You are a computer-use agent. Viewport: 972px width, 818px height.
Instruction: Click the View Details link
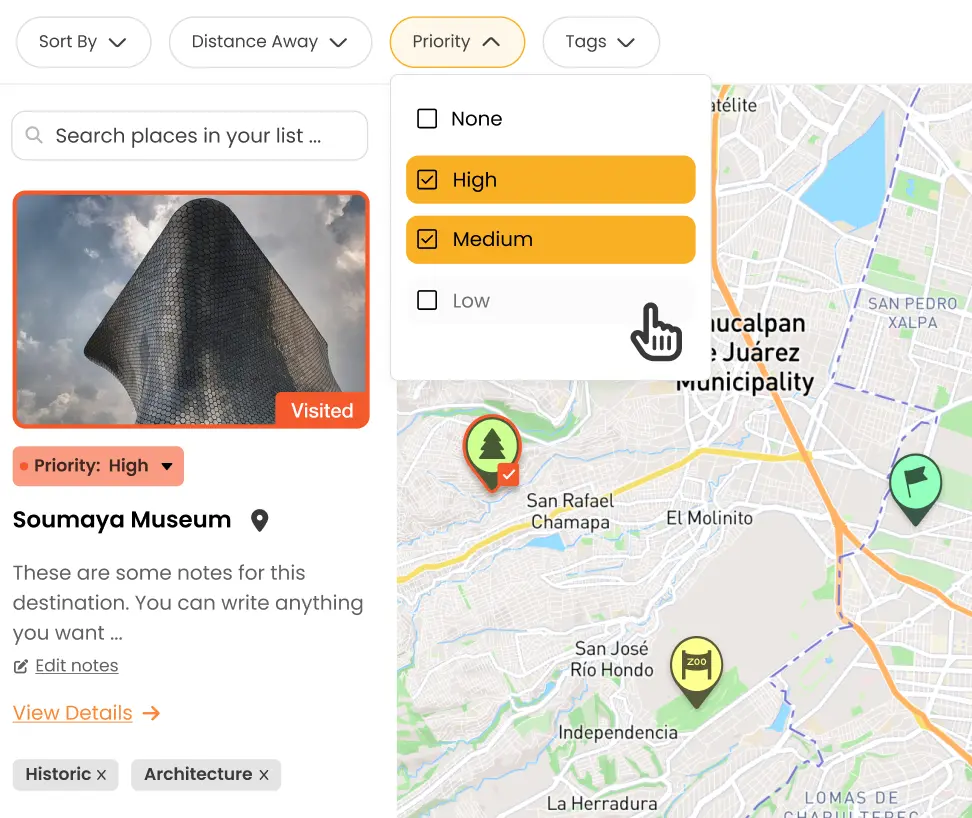click(x=74, y=712)
